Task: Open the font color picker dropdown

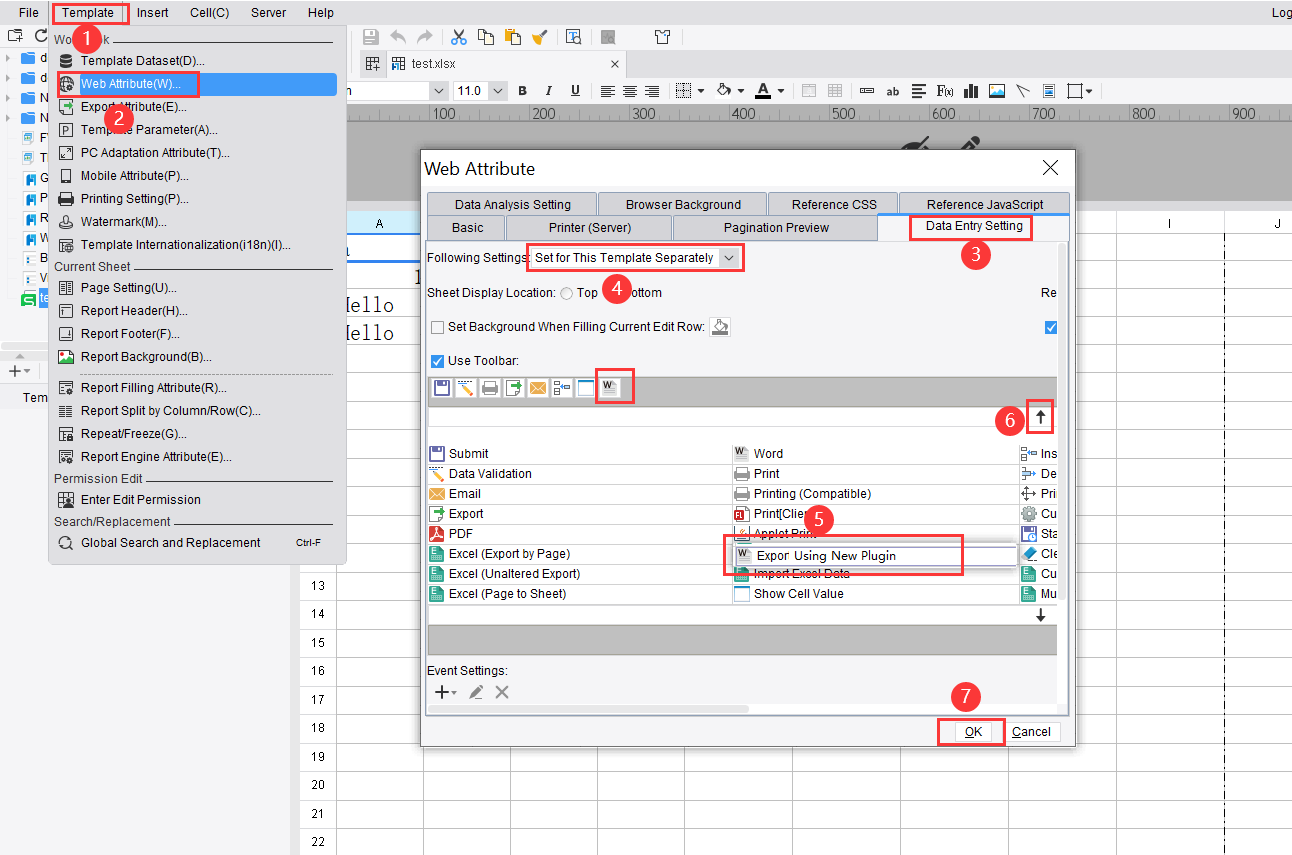Action: [x=782, y=90]
